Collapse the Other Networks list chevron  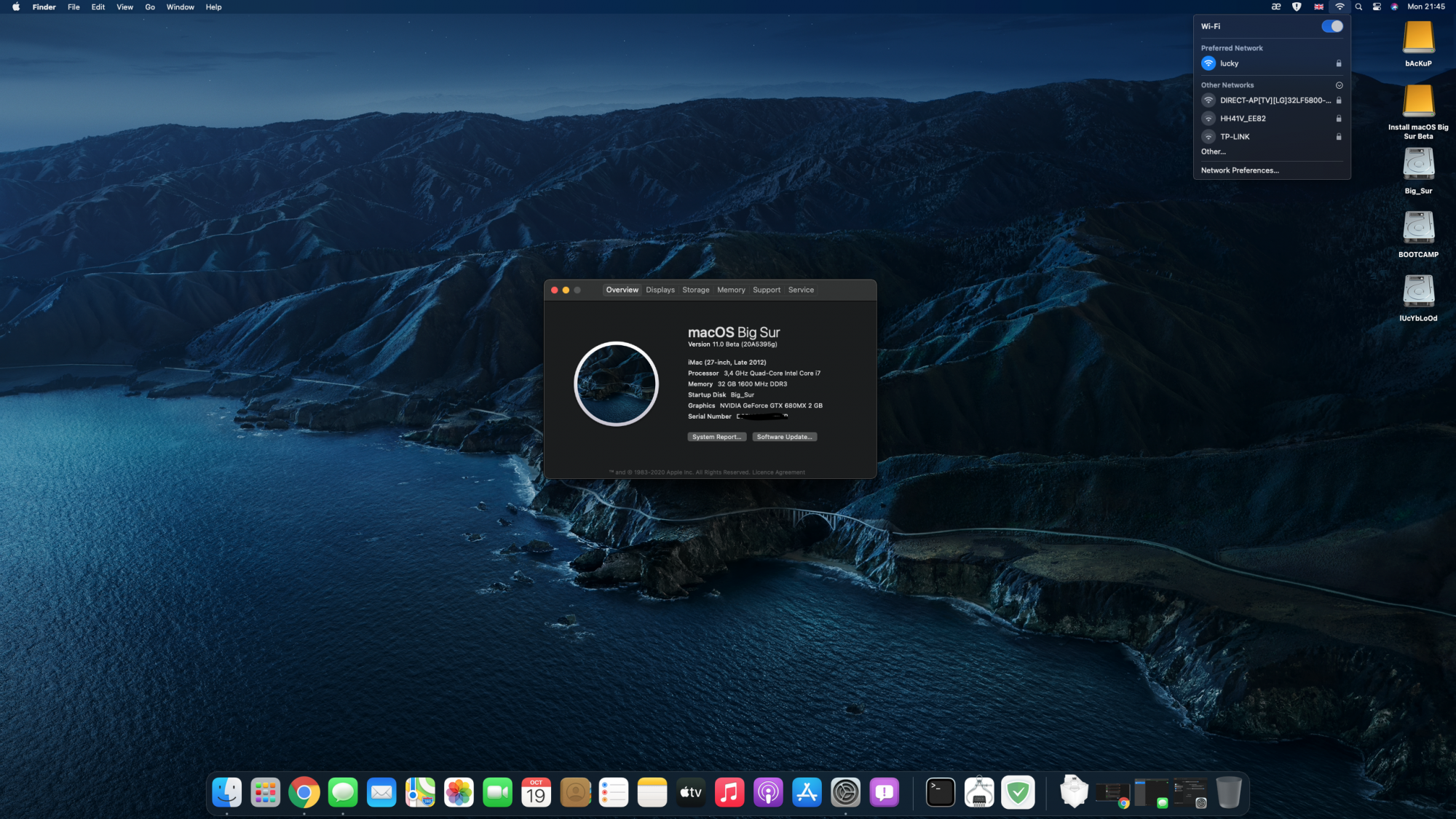[x=1339, y=85]
